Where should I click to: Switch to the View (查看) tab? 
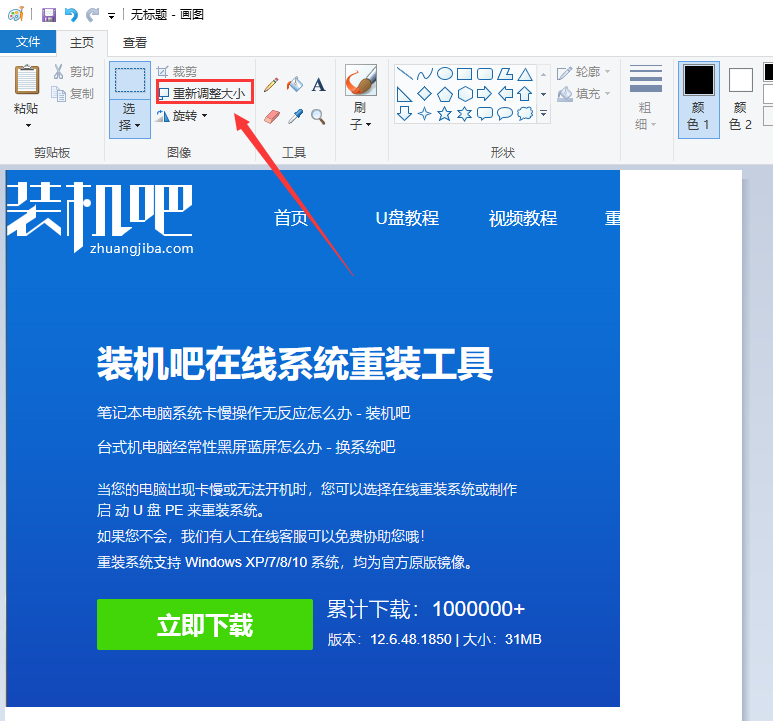(135, 42)
